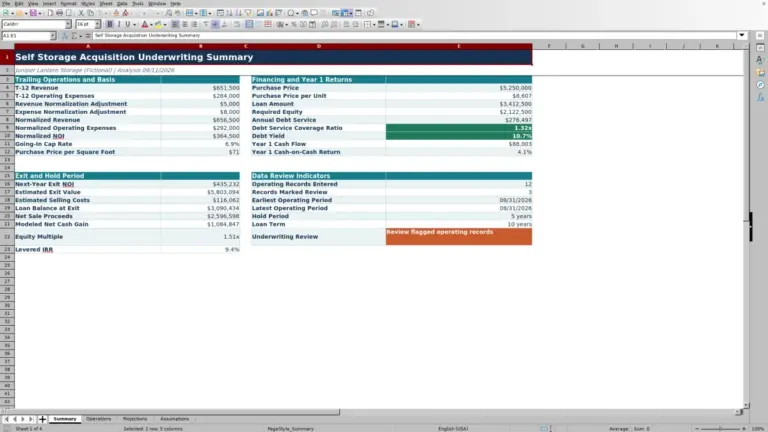768x432 pixels.
Task: Click the Copy icon
Action: (90, 13)
